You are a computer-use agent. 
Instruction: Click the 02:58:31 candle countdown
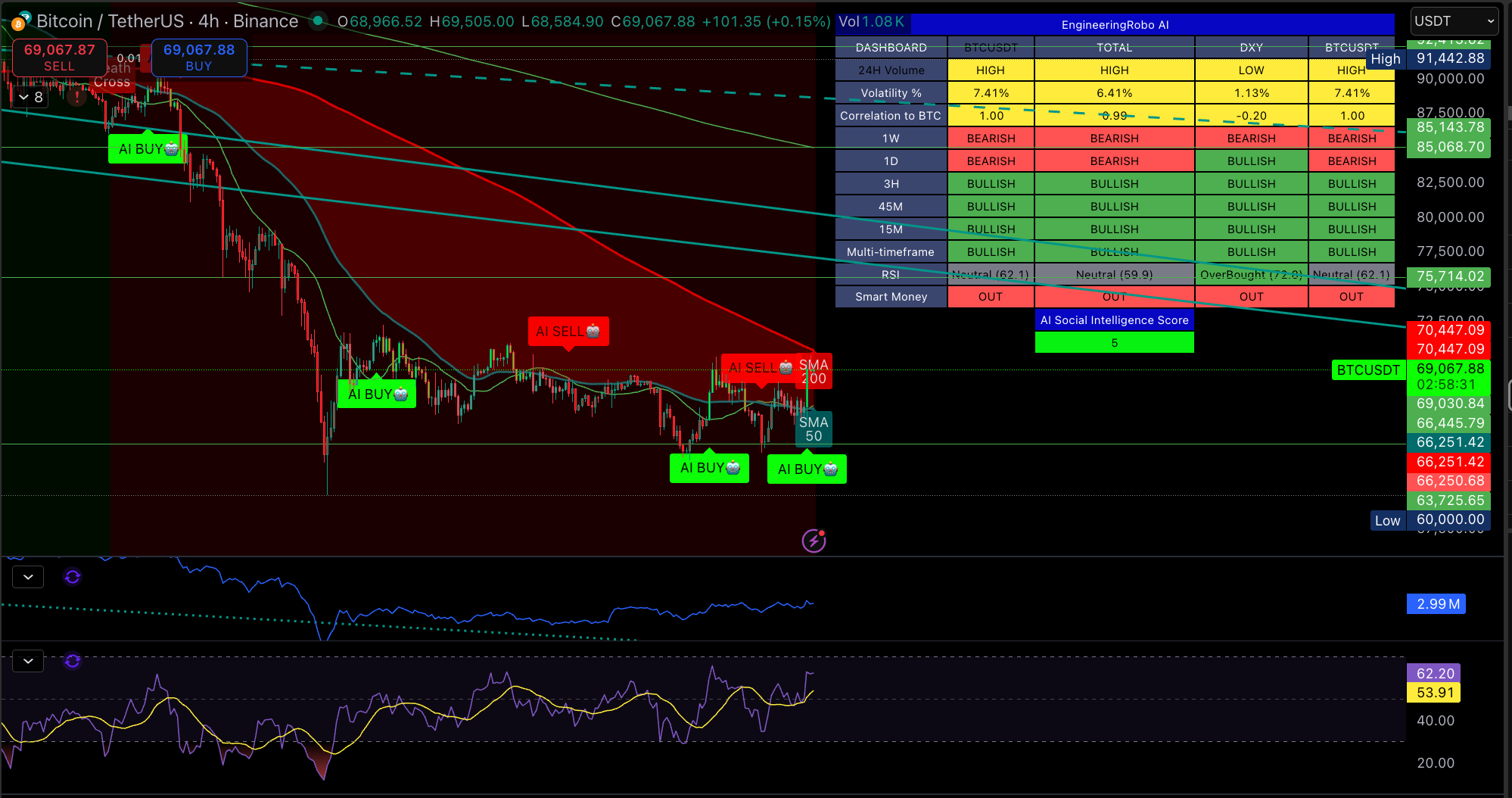[1446, 385]
